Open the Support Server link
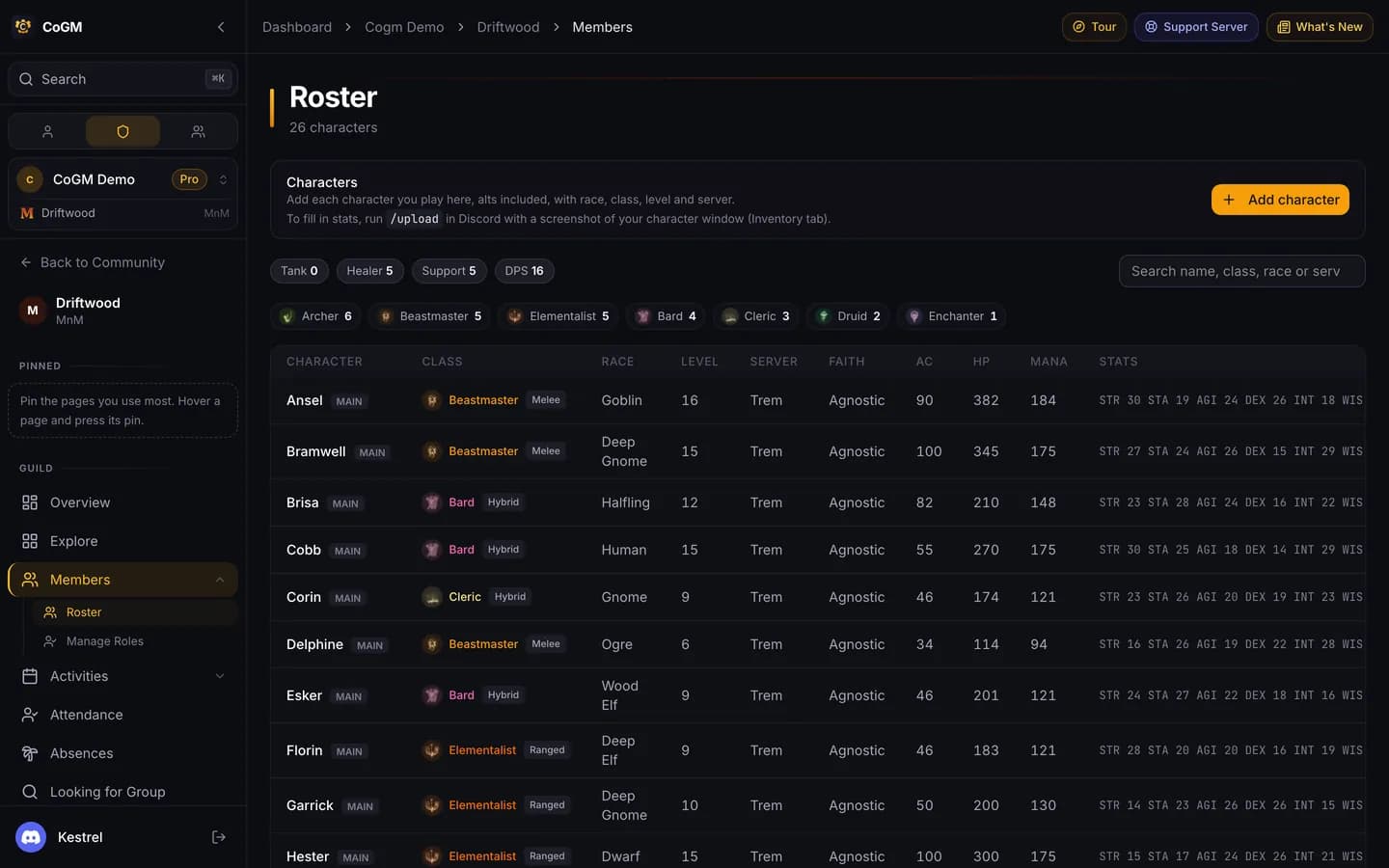Image resolution: width=1389 pixels, height=868 pixels. pyautogui.click(x=1196, y=27)
